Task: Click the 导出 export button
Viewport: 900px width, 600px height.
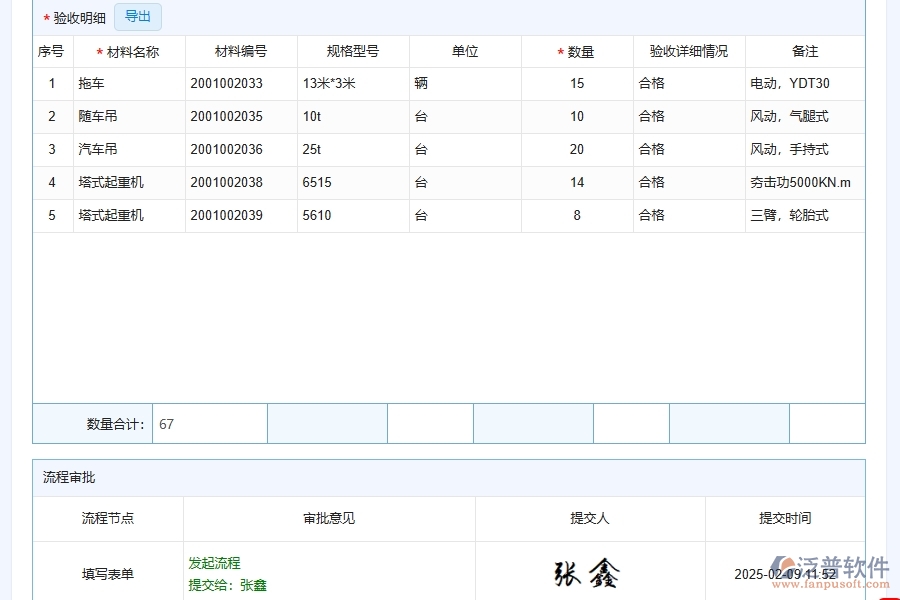Action: tap(137, 17)
